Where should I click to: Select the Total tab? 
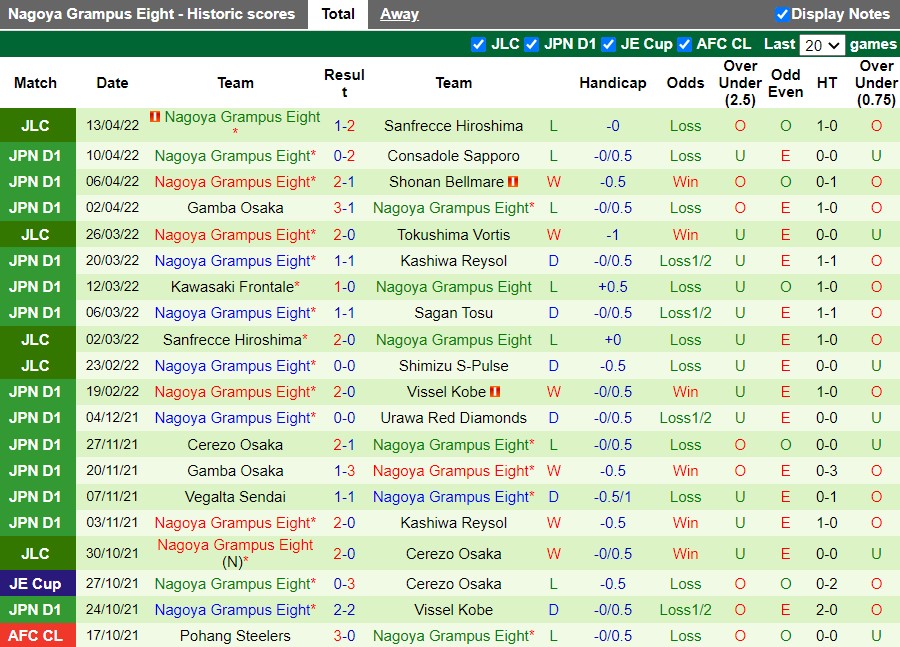[337, 13]
